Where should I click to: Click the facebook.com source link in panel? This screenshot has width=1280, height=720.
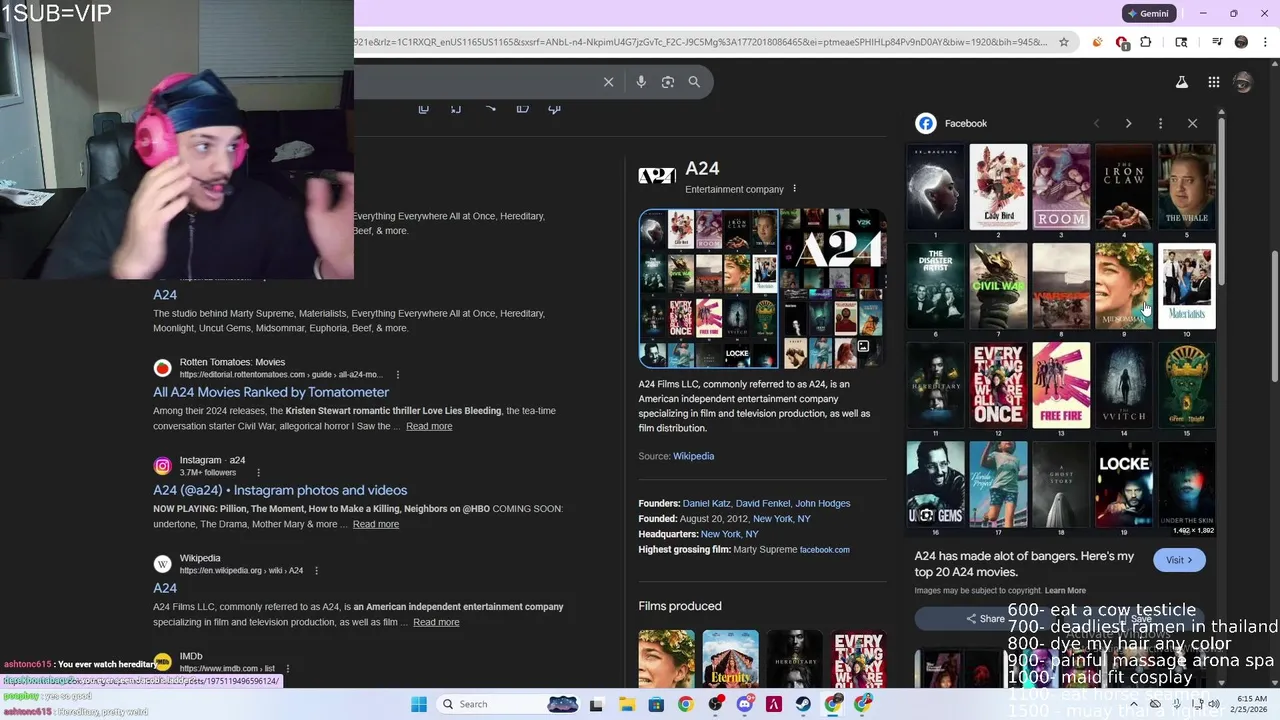pyautogui.click(x=824, y=549)
